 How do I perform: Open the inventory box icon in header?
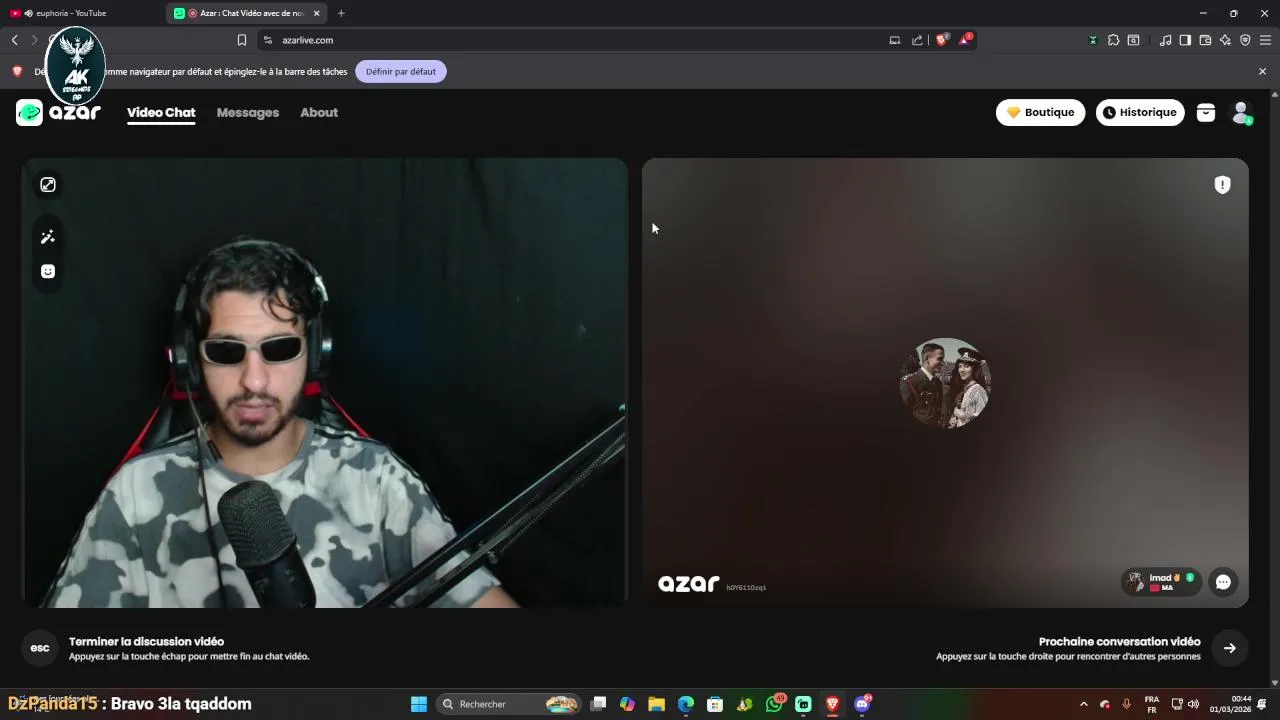[1206, 113]
